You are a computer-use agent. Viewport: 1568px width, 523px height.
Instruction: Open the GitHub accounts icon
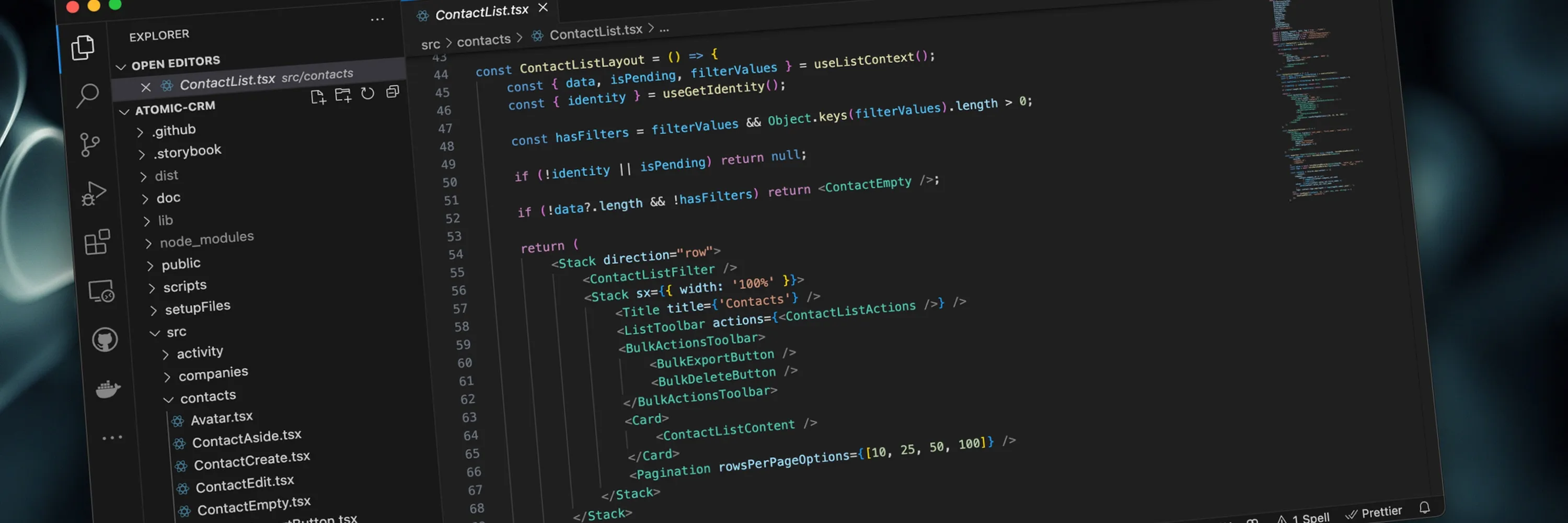coord(105,341)
